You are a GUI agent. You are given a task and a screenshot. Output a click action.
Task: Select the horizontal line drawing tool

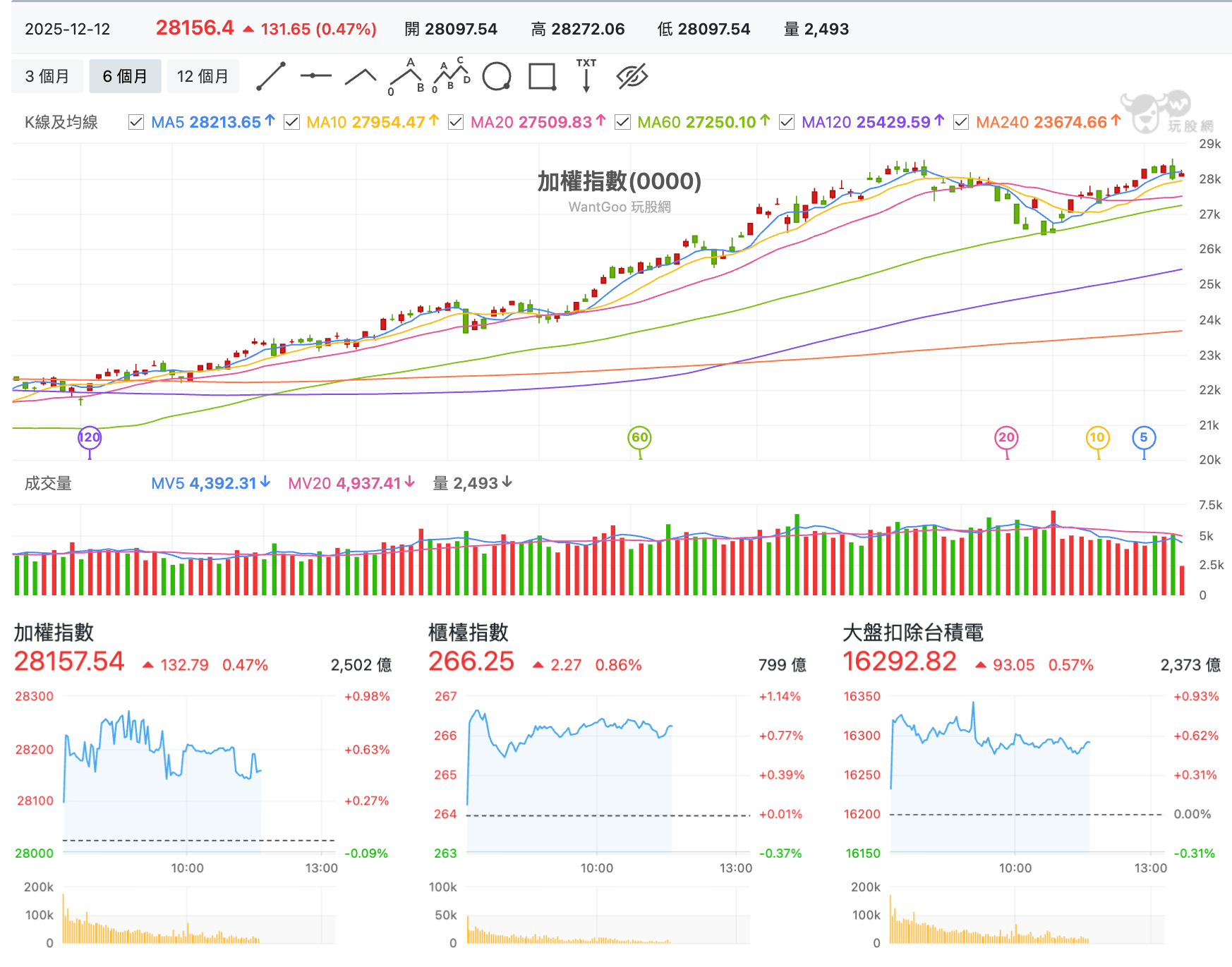pos(315,75)
